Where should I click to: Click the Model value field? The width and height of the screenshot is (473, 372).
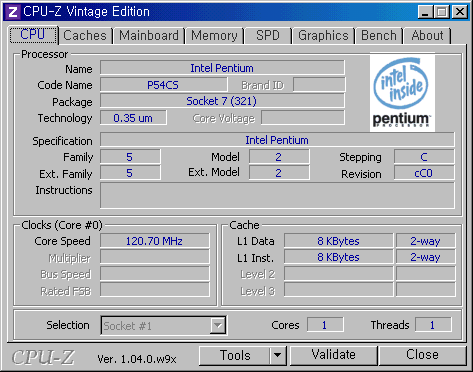coord(279,157)
